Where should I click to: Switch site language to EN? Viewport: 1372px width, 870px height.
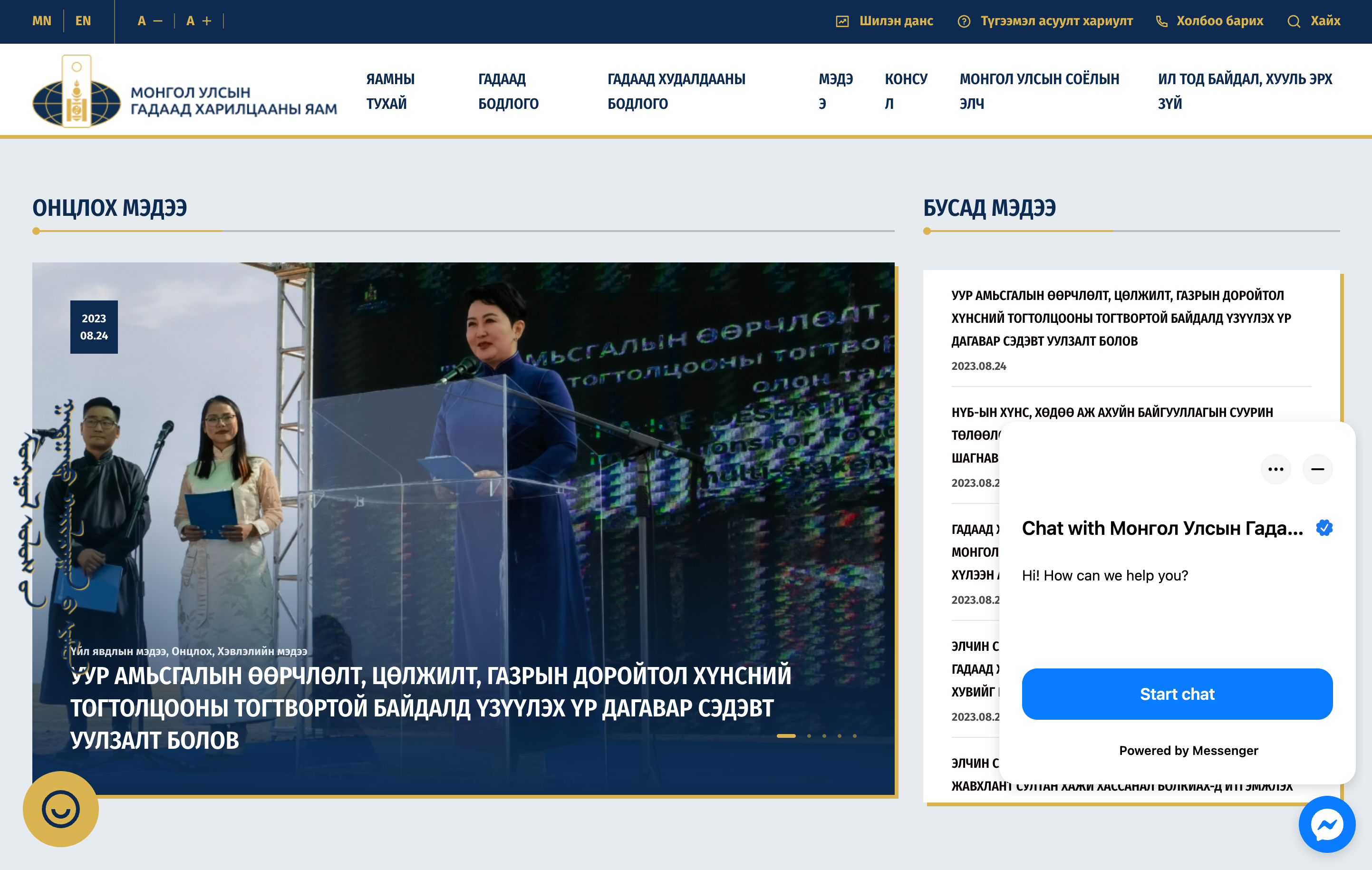83,21
